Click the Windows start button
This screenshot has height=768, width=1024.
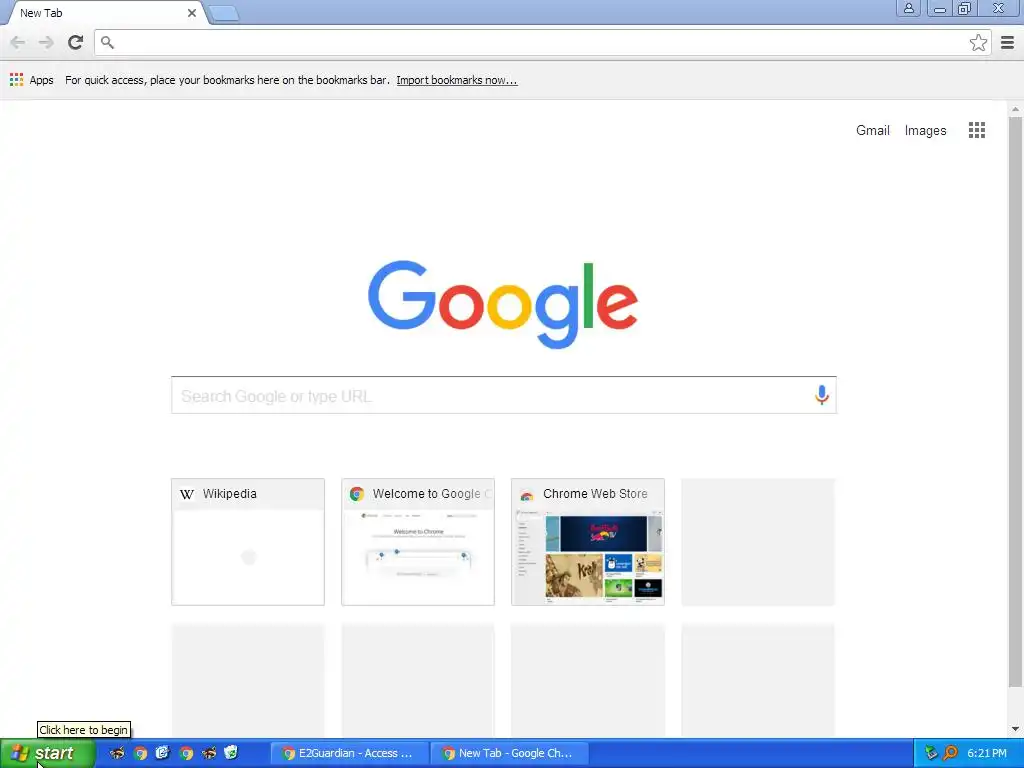[48, 753]
